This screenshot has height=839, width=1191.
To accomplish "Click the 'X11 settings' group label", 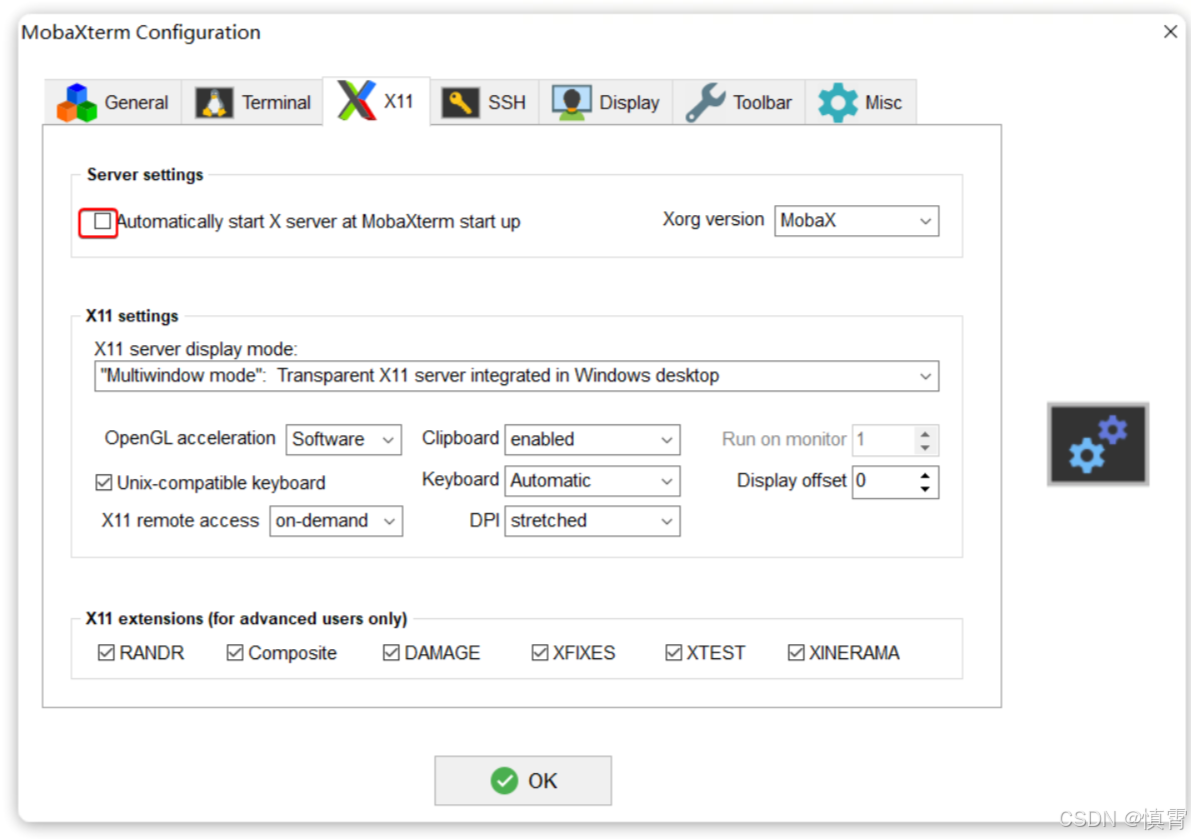I will 132,316.
